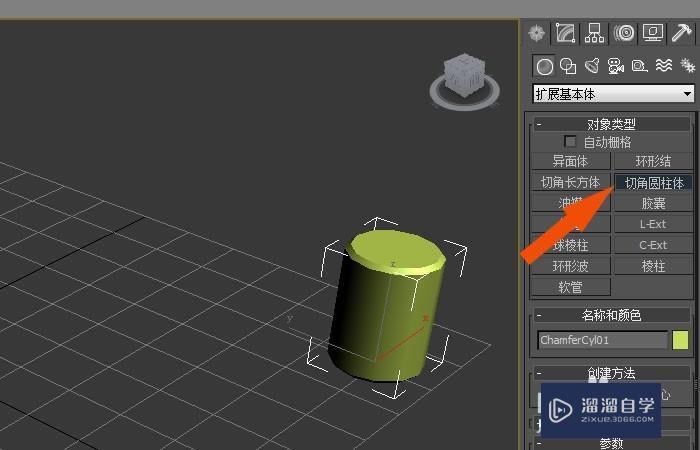Open the object color swatch
Screen dimensions: 700x450
(x=680, y=340)
